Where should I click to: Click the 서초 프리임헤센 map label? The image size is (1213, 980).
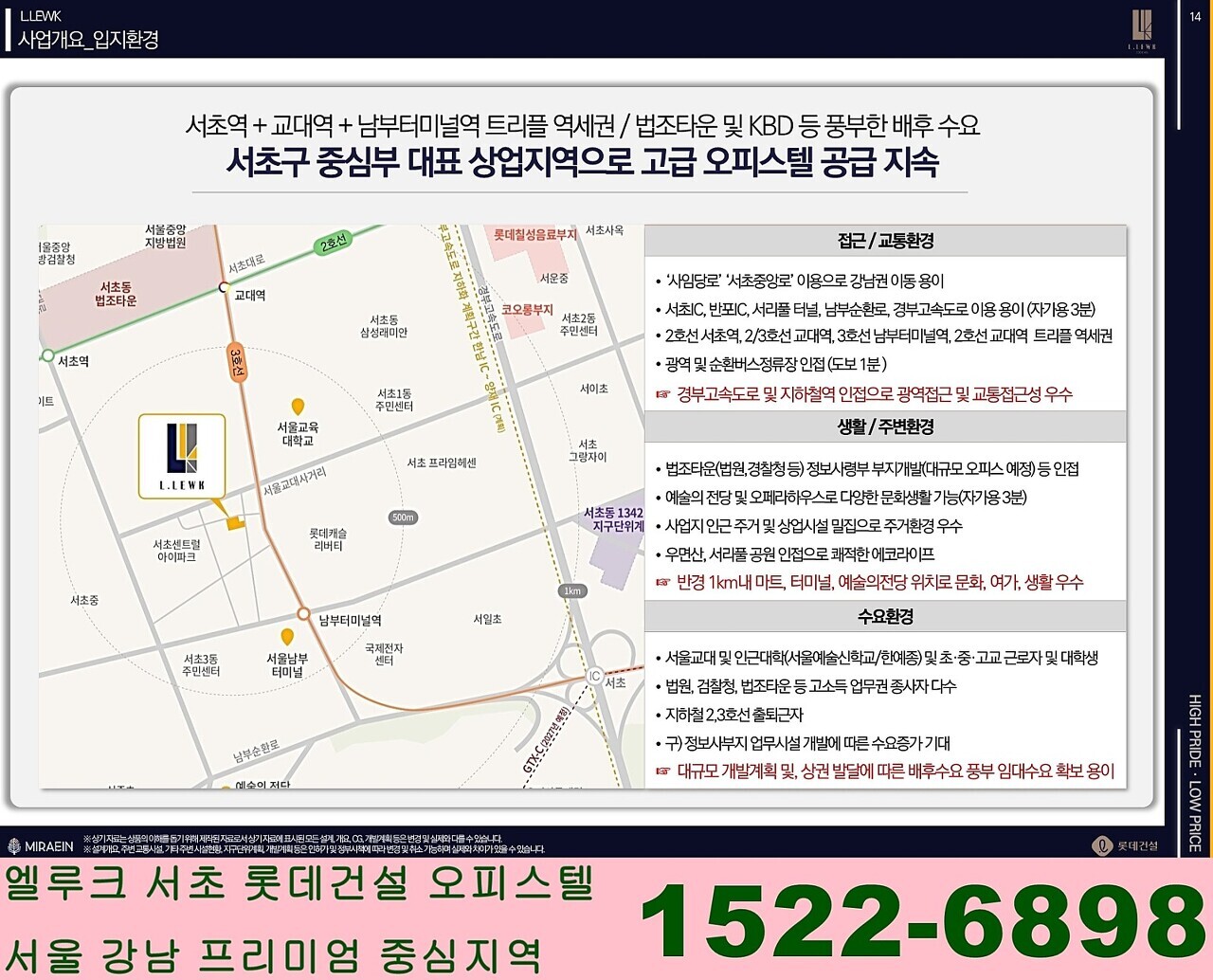tap(442, 463)
